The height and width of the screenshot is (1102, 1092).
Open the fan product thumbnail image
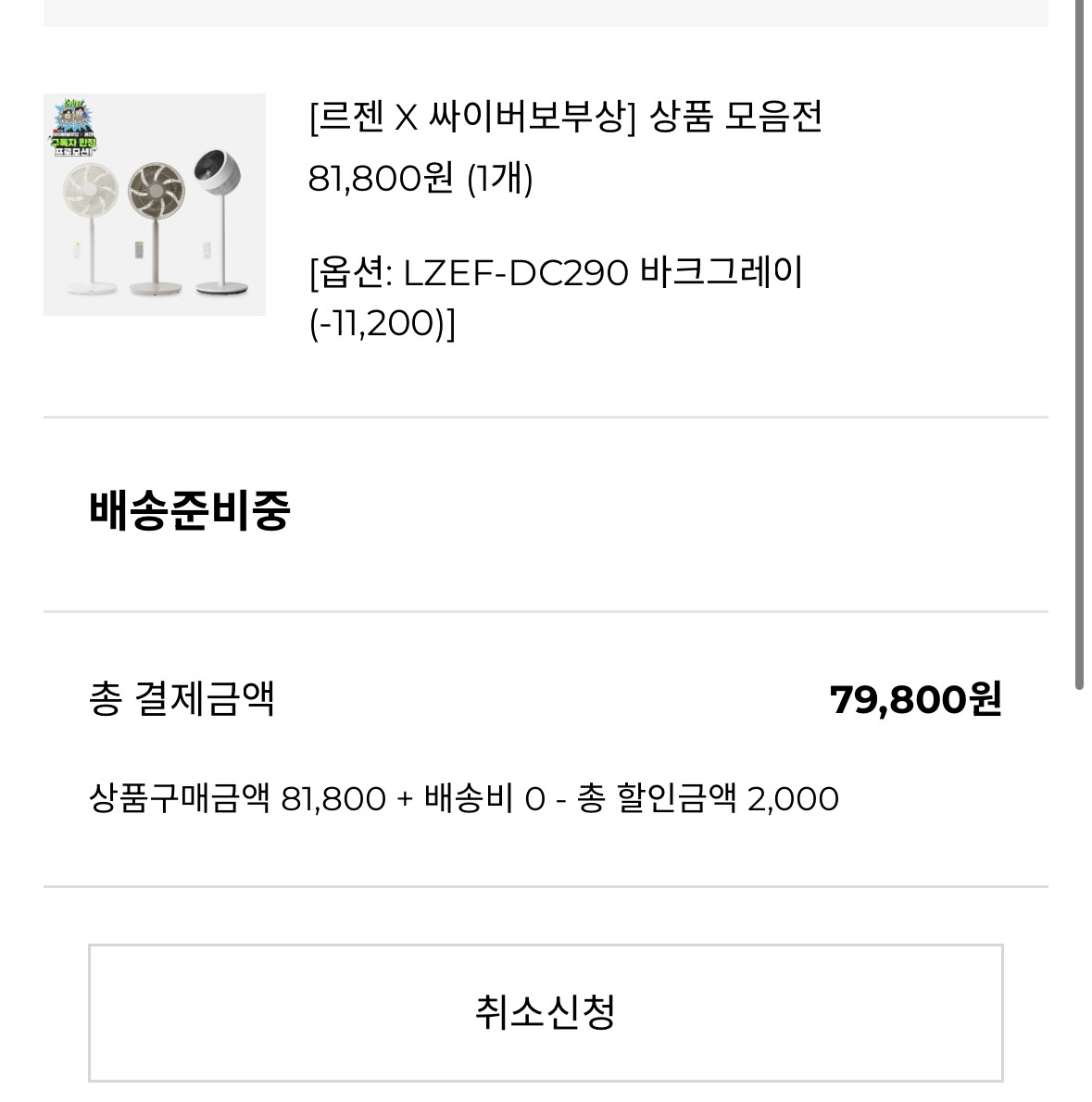[x=155, y=205]
